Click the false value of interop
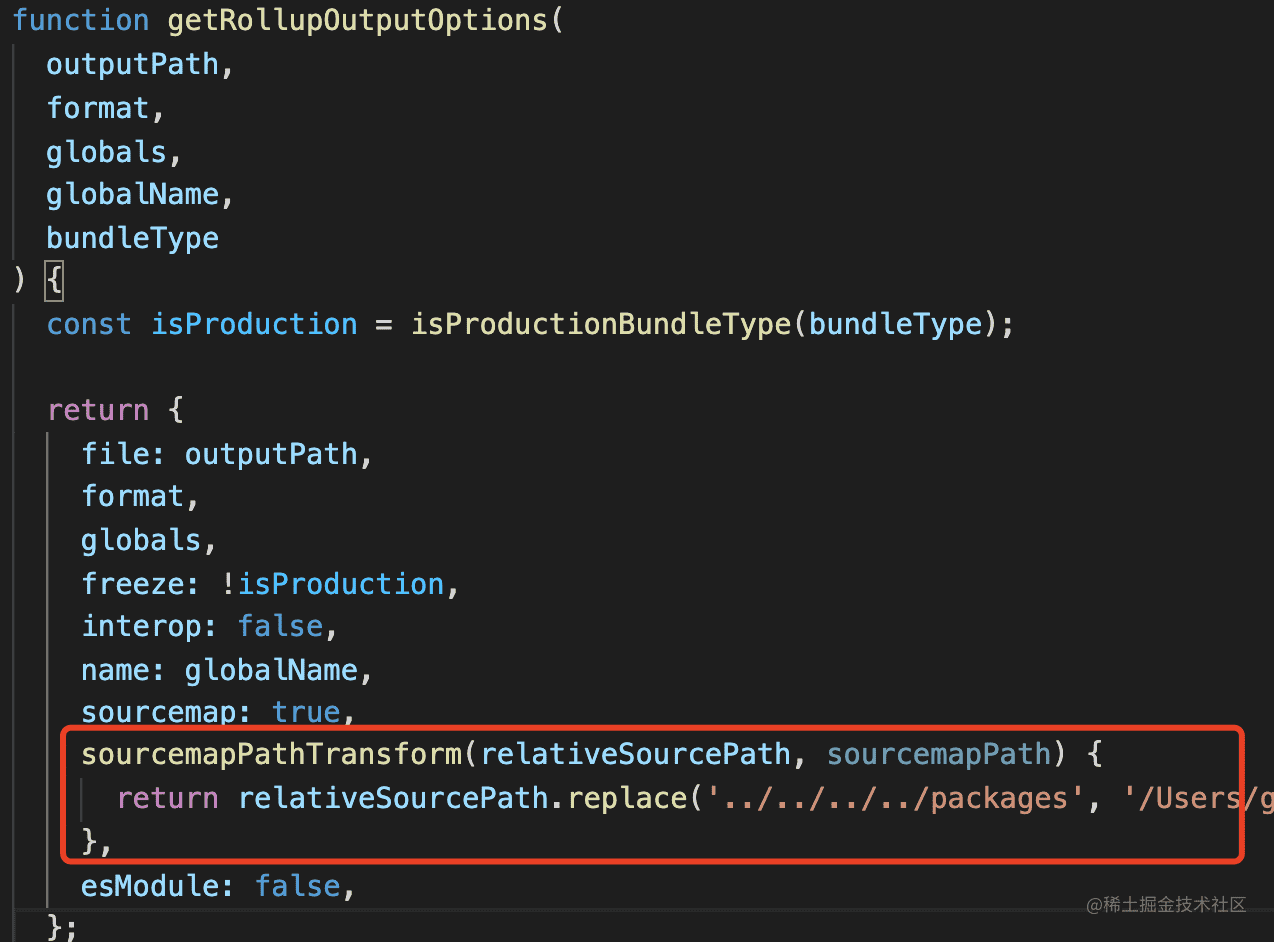 click(x=280, y=627)
